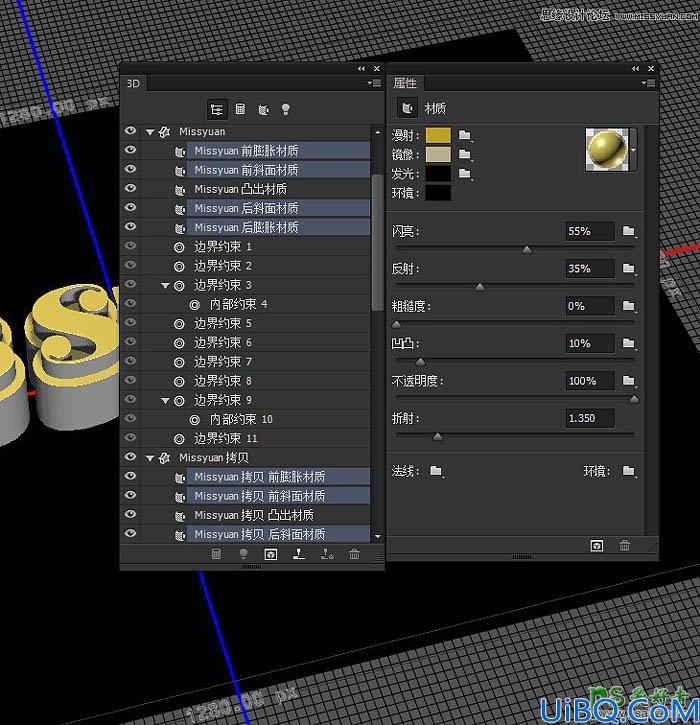Open texture folder for 不透明度 opacity
The image size is (700, 725).
click(x=629, y=381)
